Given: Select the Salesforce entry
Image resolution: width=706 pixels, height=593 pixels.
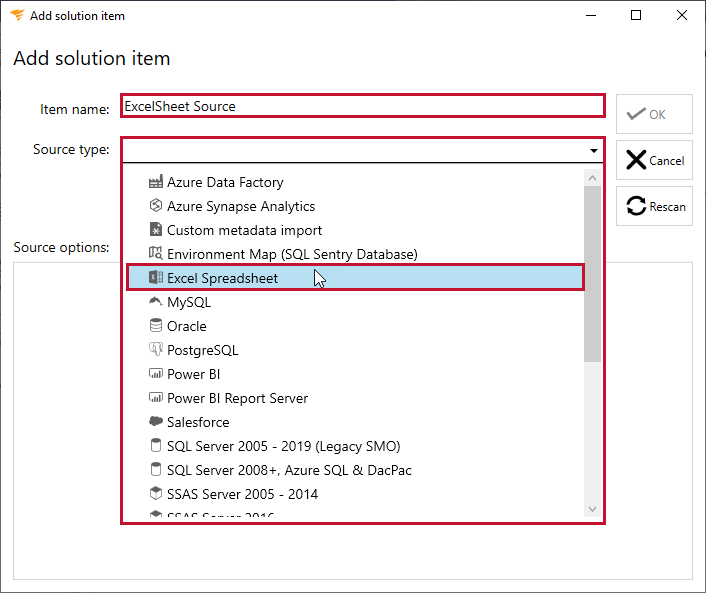Looking at the screenshot, I should click(355, 422).
